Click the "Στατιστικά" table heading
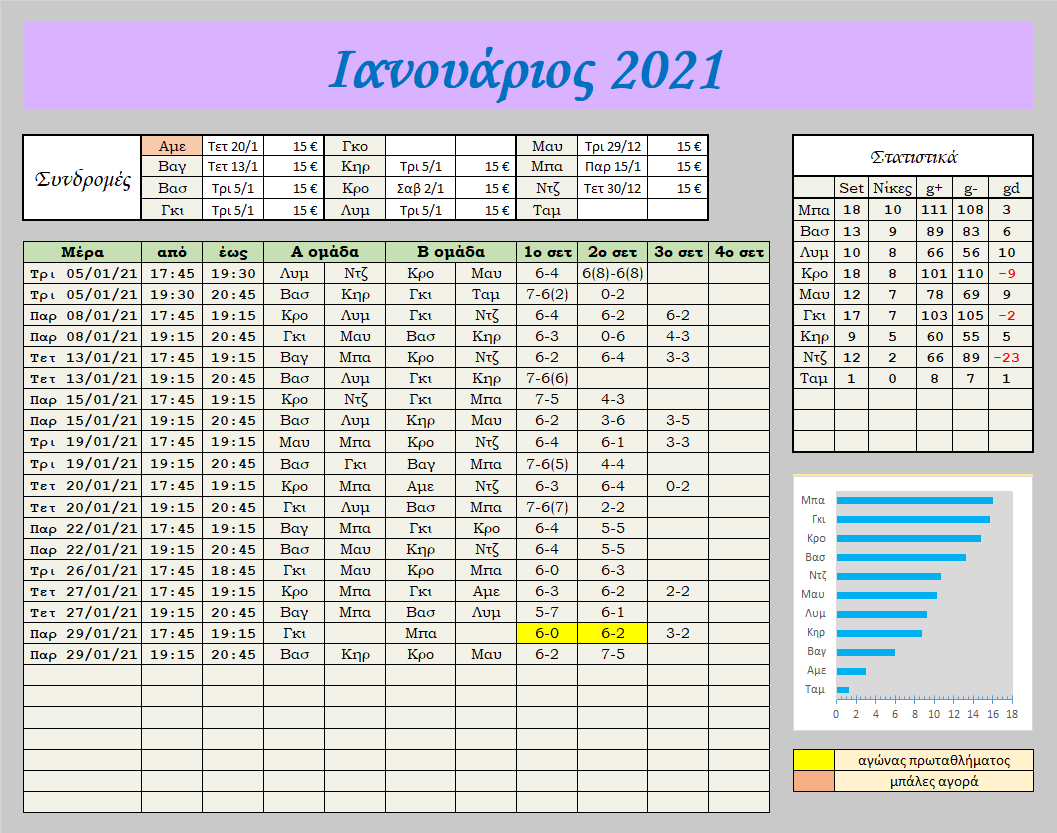The width and height of the screenshot is (1057, 833). coord(912,156)
